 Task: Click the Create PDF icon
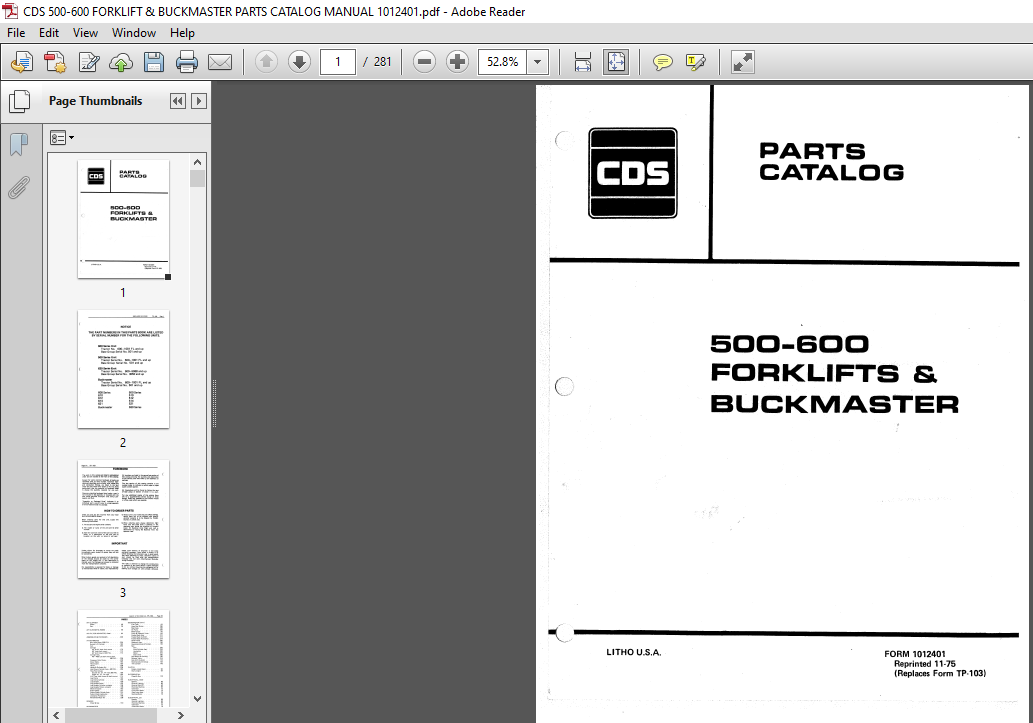(55, 63)
